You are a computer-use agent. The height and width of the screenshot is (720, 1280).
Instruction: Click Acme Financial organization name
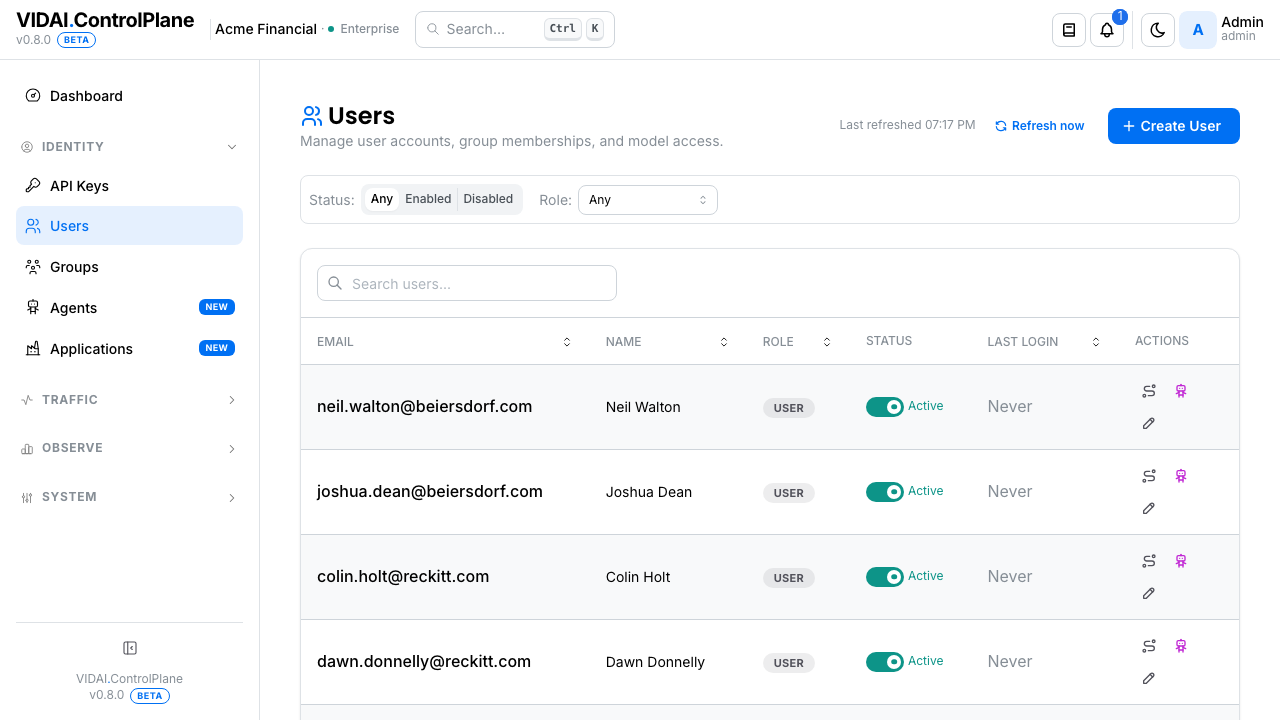(x=266, y=29)
